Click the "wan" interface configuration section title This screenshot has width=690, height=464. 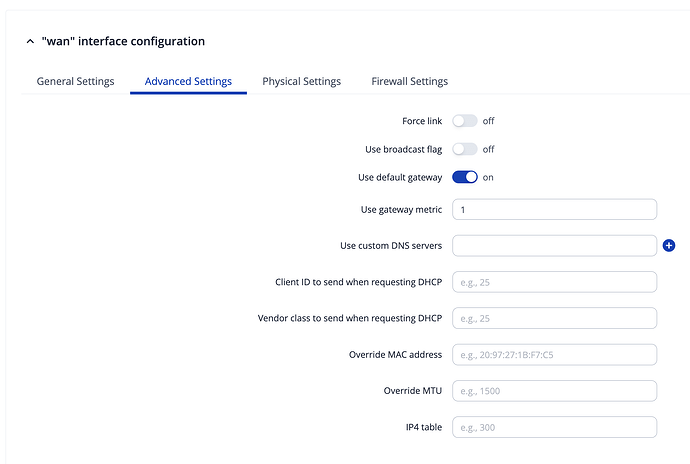pyautogui.click(x=123, y=42)
